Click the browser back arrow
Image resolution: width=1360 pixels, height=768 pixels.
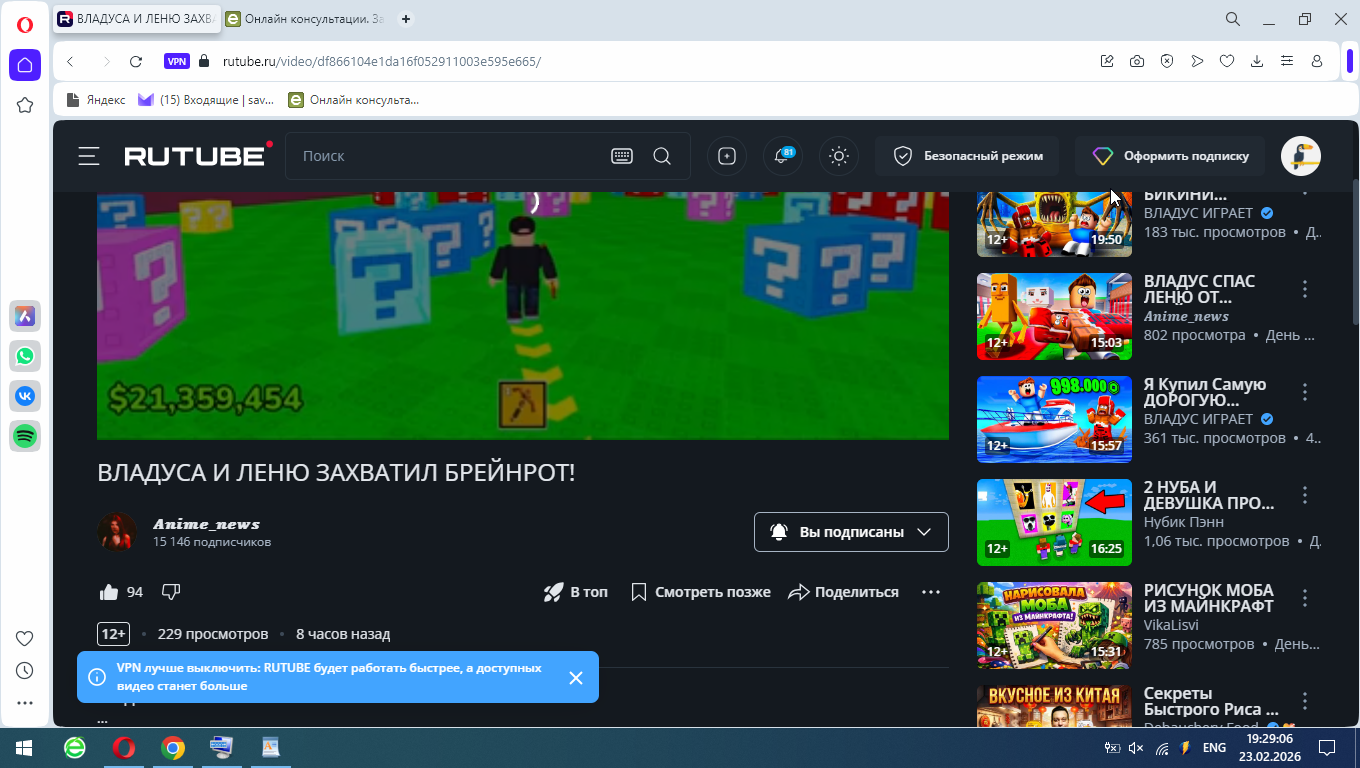(x=70, y=61)
